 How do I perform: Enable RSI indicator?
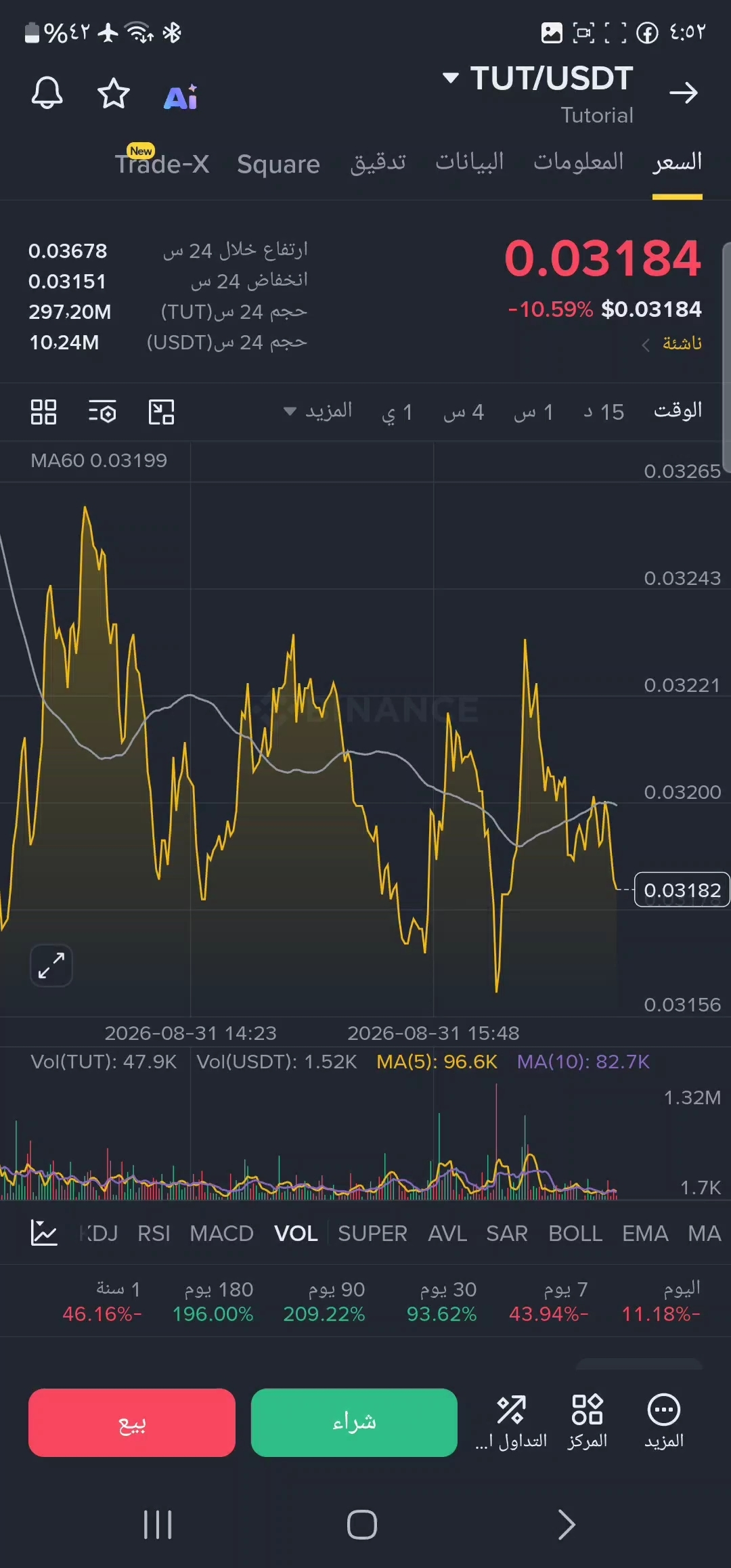tap(154, 1234)
